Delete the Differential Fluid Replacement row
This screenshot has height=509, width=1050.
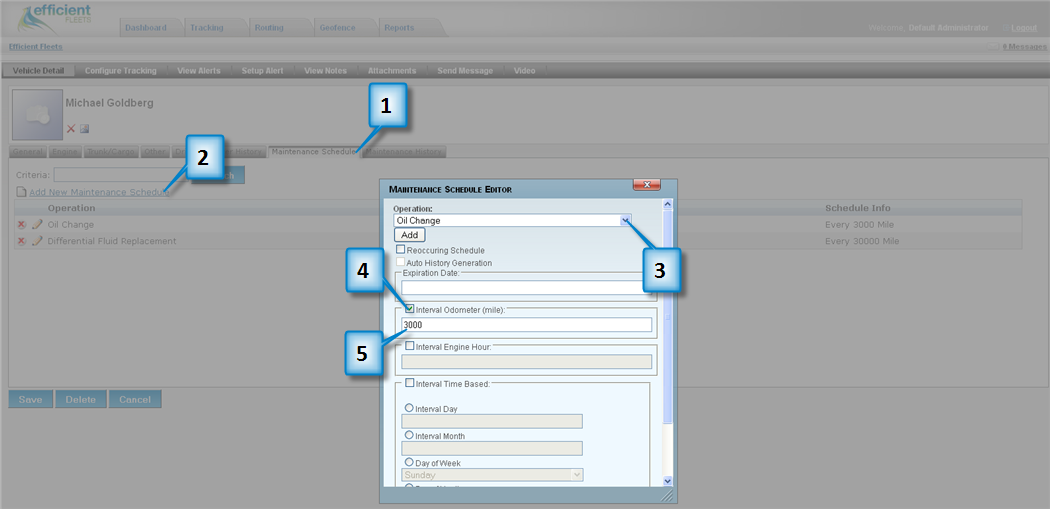(21, 241)
